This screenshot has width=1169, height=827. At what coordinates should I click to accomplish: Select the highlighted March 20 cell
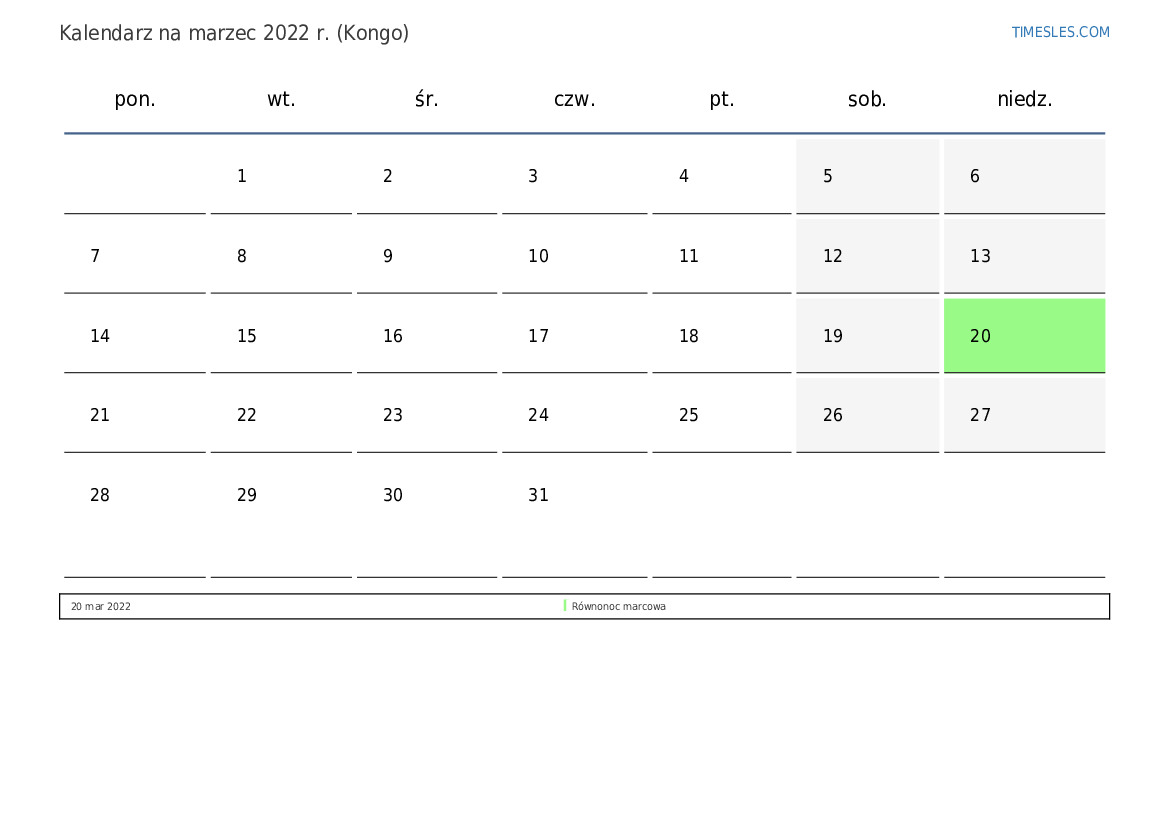(1024, 336)
